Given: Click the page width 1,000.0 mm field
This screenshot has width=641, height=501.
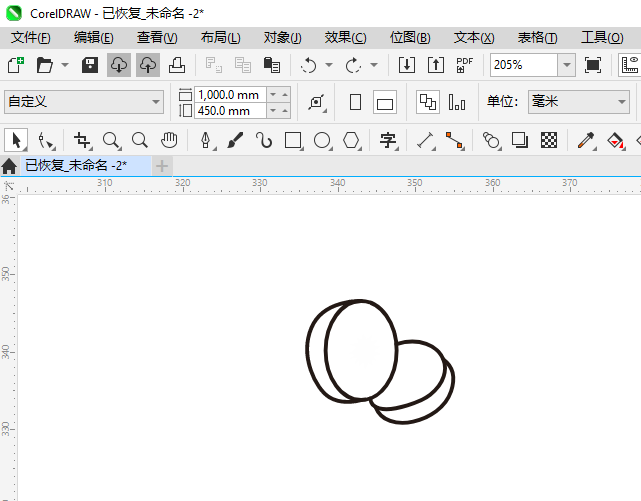Looking at the screenshot, I should tap(230, 94).
